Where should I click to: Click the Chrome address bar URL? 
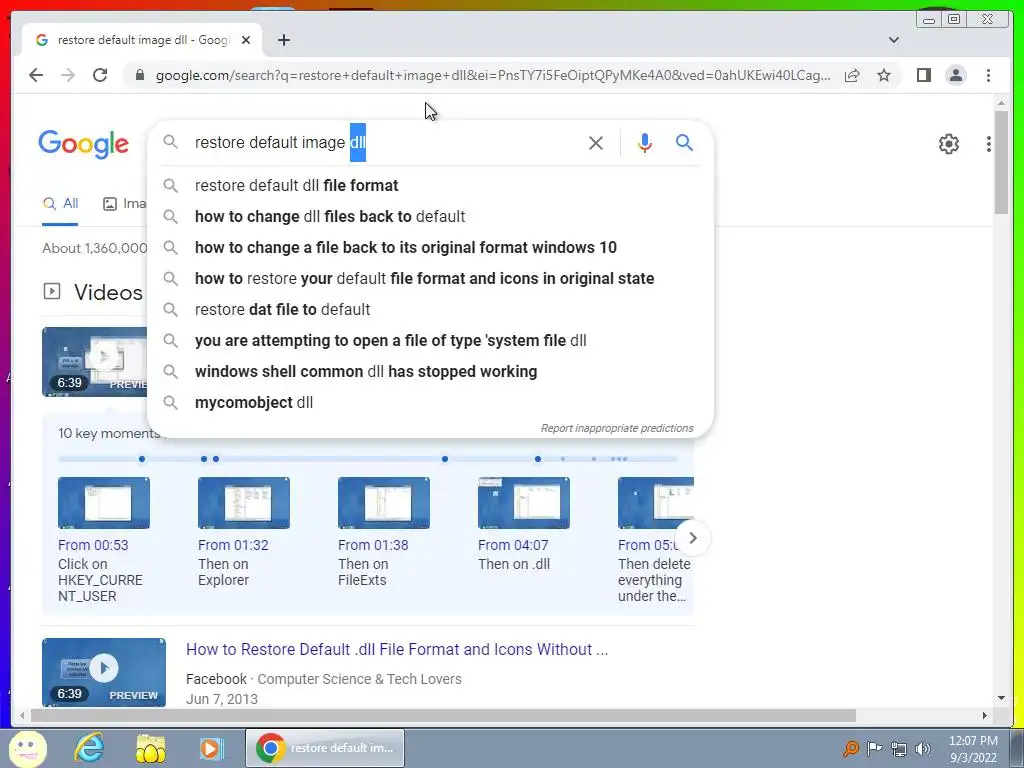pos(493,75)
